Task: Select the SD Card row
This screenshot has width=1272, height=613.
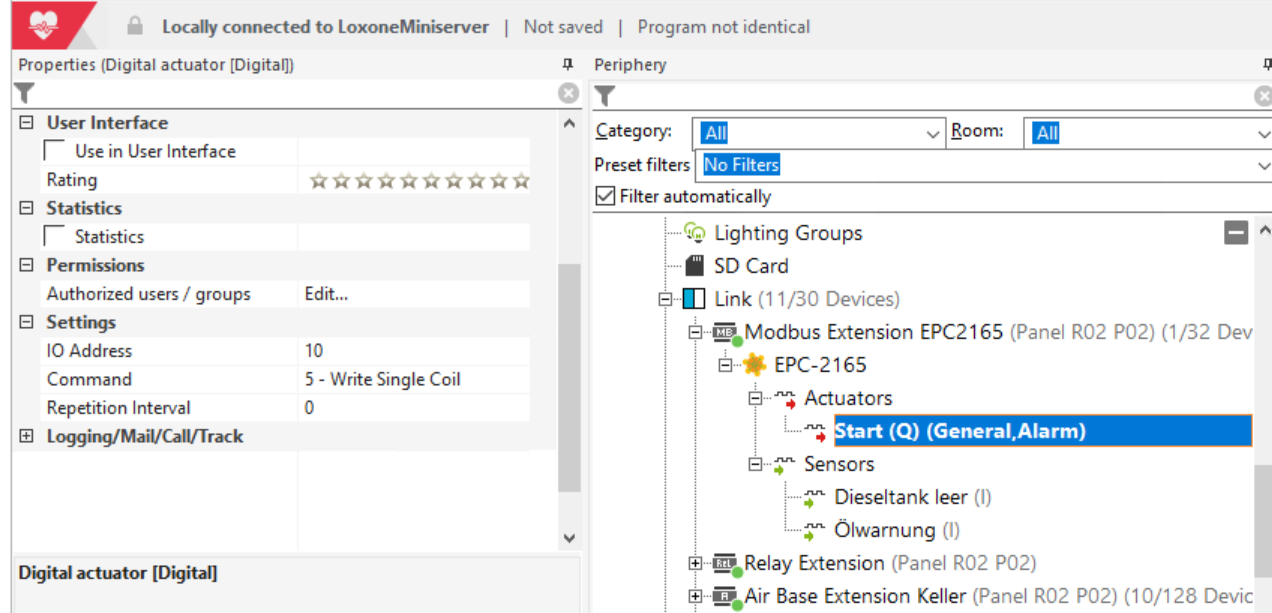Action: pos(751,266)
